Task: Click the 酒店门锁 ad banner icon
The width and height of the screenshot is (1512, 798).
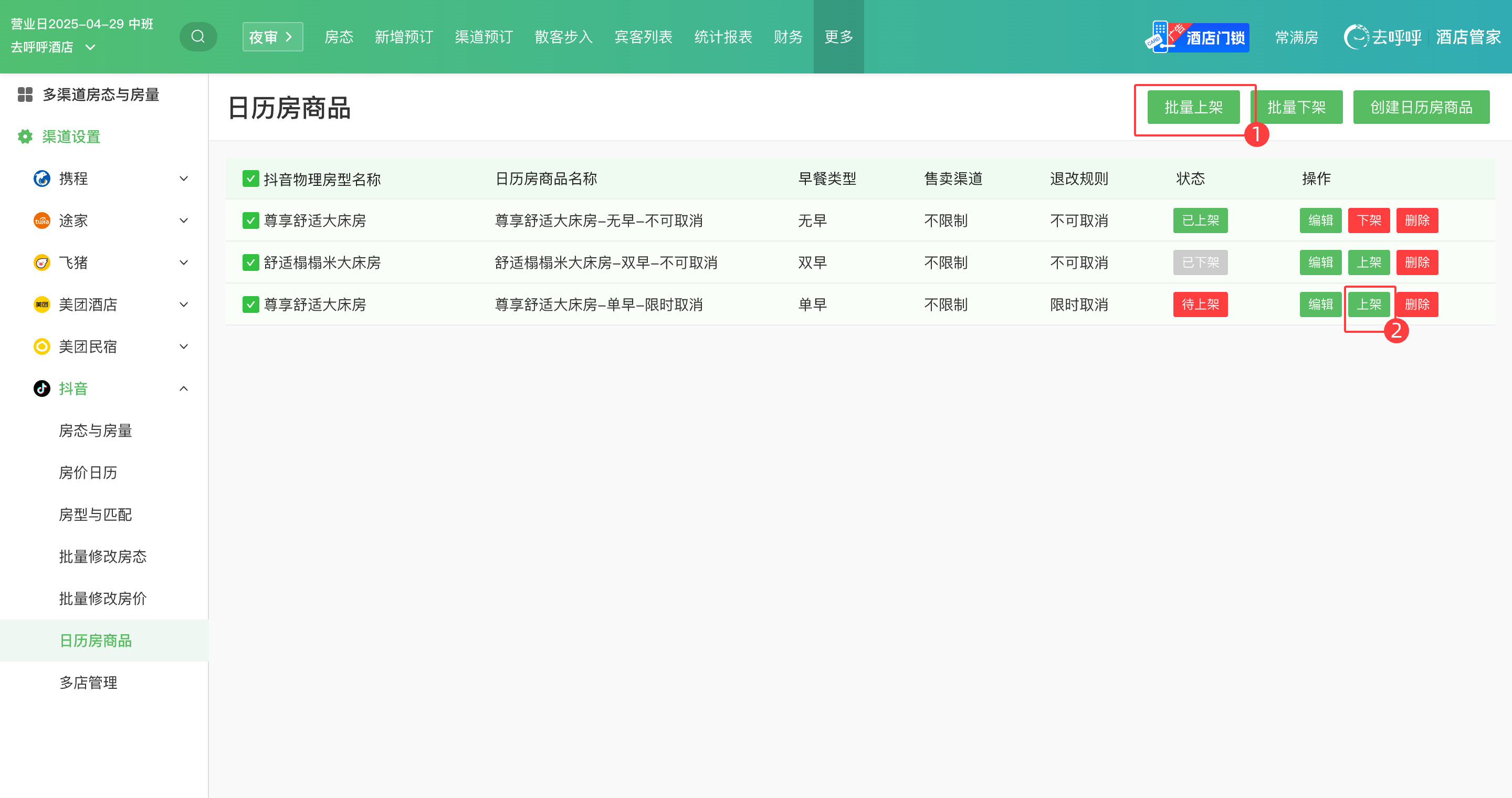Action: click(x=1197, y=37)
